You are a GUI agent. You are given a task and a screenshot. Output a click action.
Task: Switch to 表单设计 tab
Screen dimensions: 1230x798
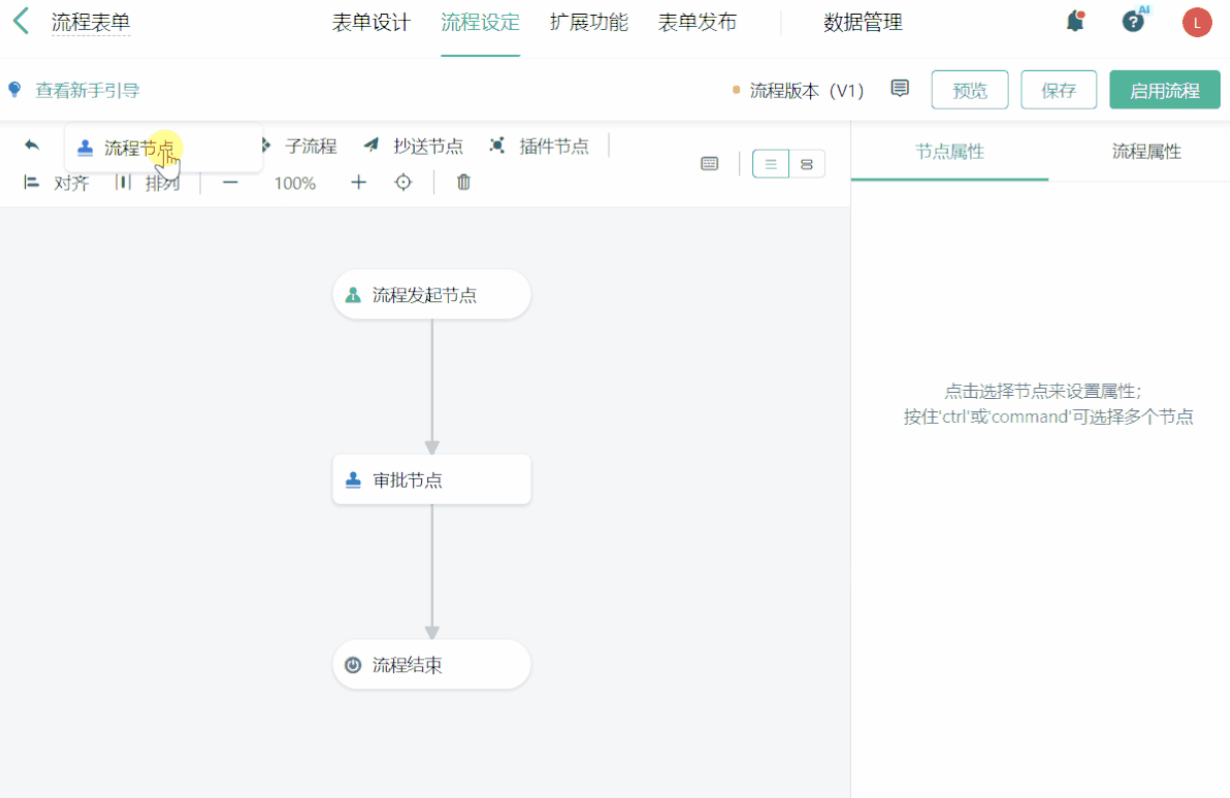(x=371, y=23)
